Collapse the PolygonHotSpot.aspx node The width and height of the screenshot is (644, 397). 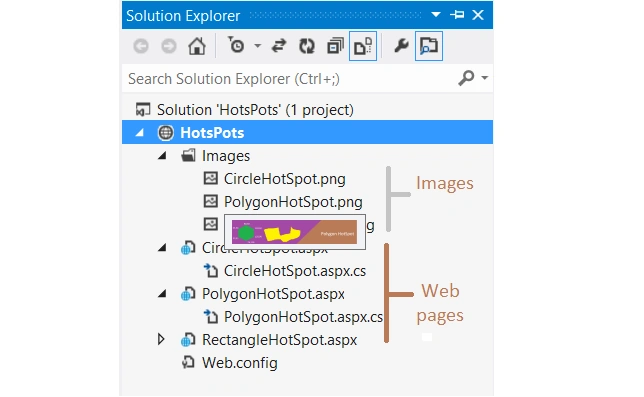[x=162, y=294]
